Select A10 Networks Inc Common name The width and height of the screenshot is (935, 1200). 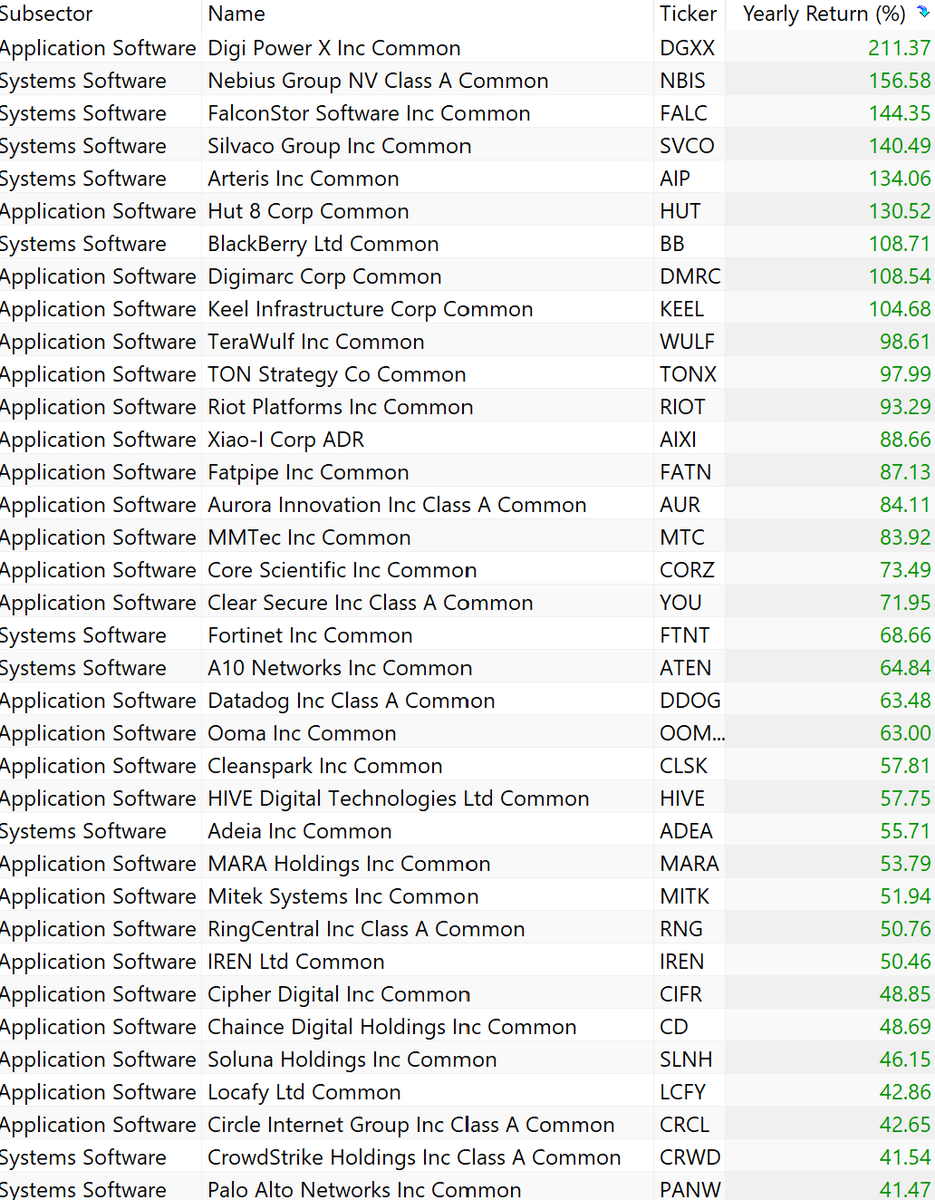coord(340,668)
